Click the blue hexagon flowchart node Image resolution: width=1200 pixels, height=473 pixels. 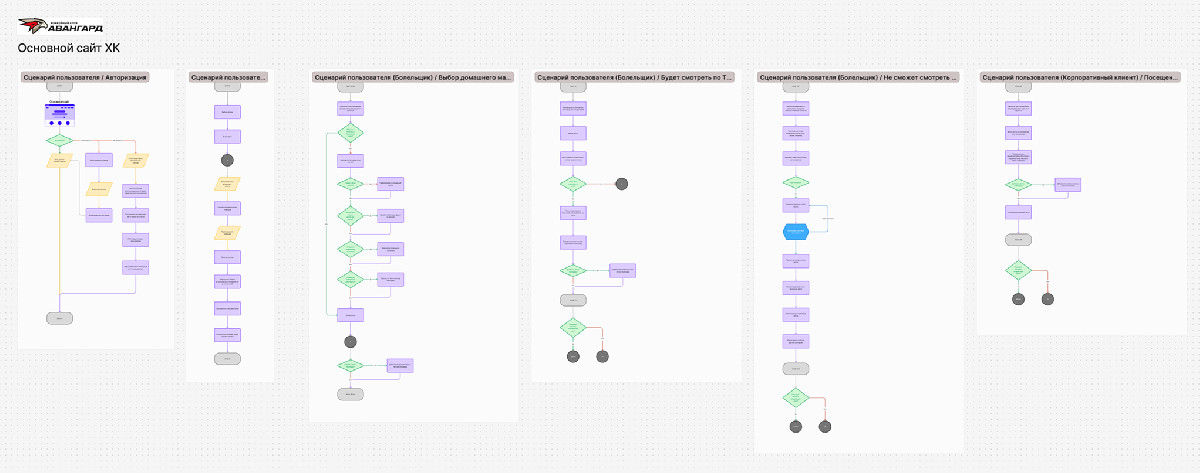[796, 232]
